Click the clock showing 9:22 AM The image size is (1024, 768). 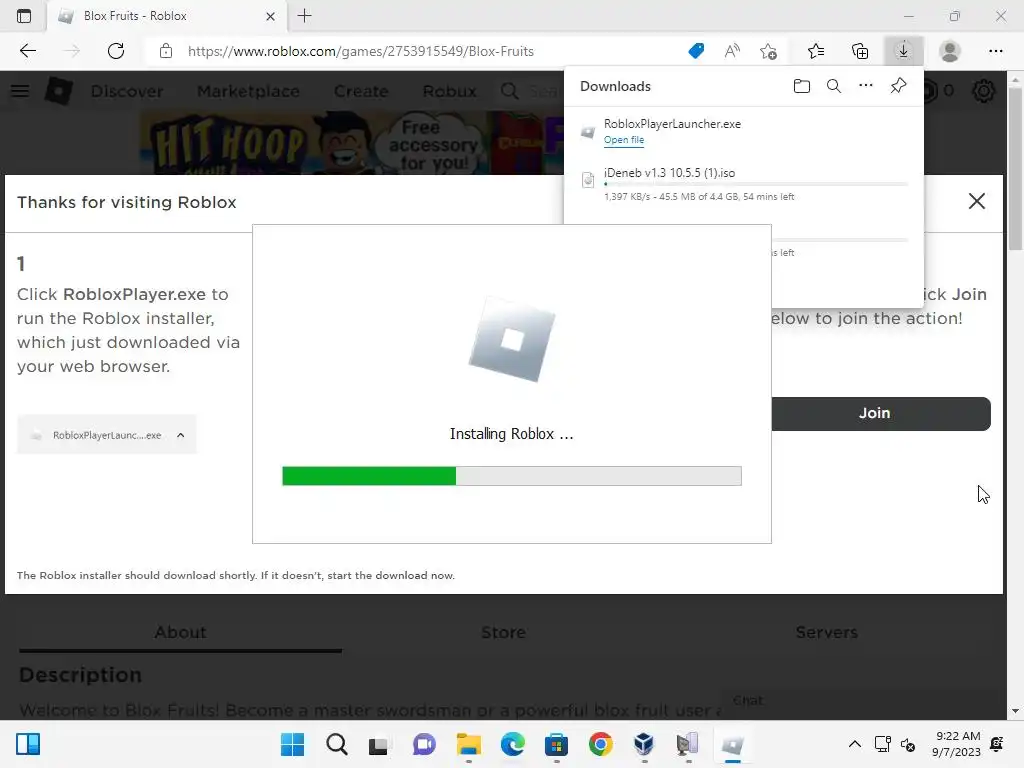tap(957, 744)
